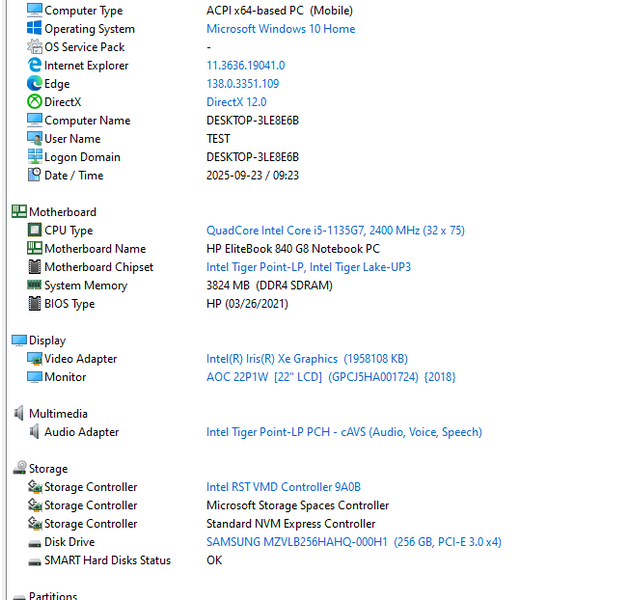Open the QuadCore Intel Core i5-1135G7 link
The height and width of the screenshot is (600, 628).
coord(335,230)
